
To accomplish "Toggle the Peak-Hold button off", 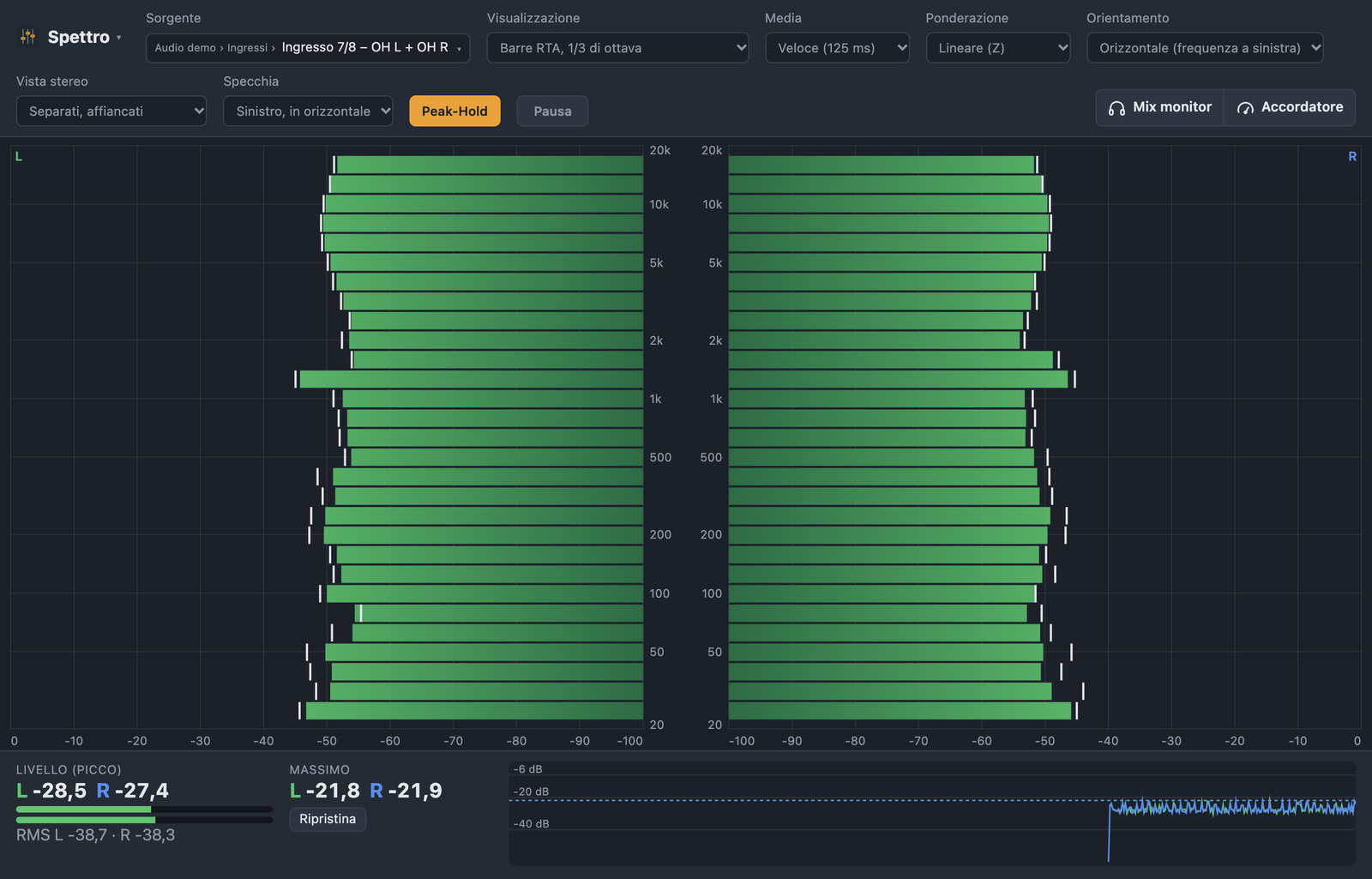I will [x=454, y=111].
